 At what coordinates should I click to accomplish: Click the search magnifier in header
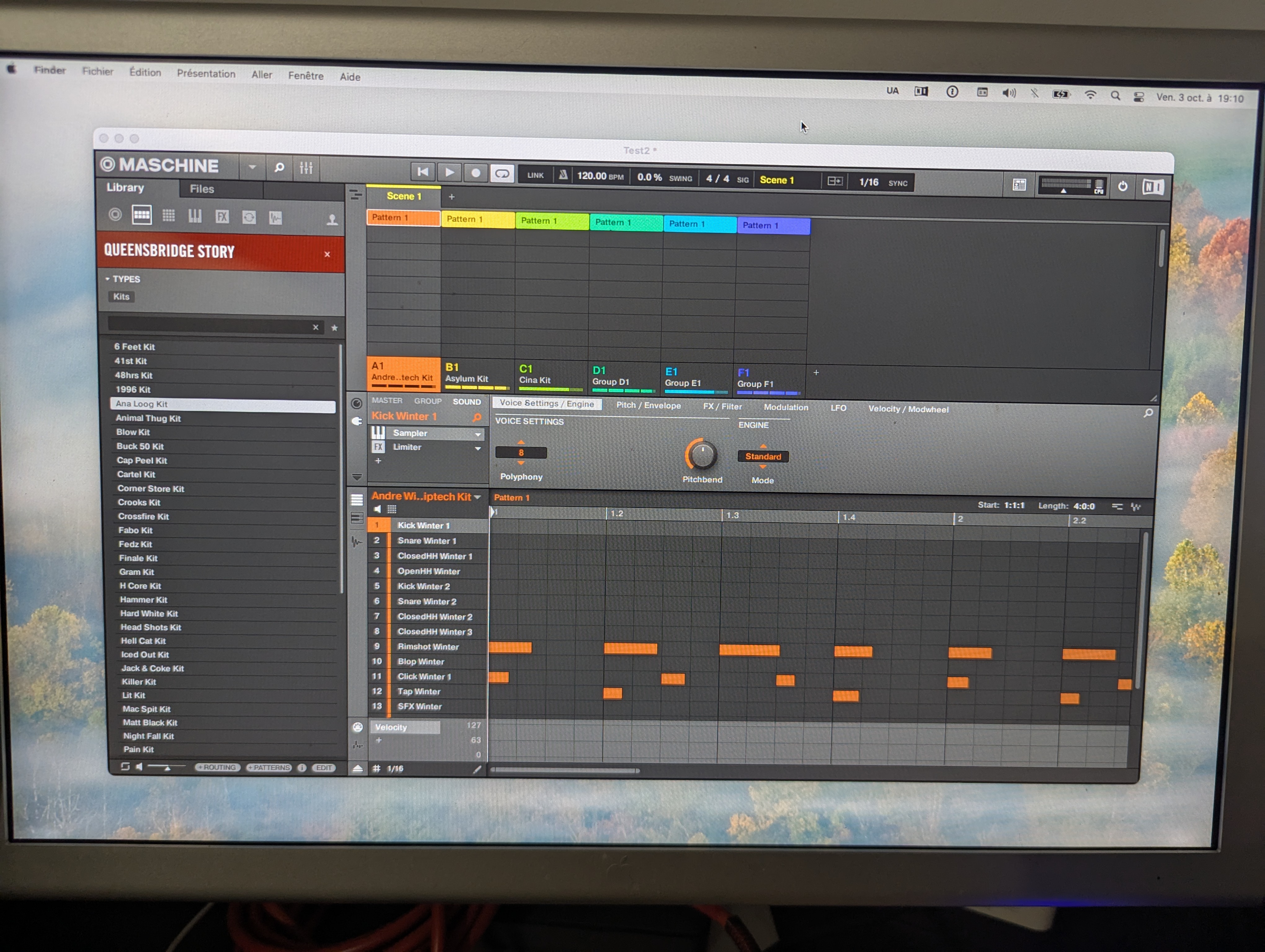coord(279,167)
